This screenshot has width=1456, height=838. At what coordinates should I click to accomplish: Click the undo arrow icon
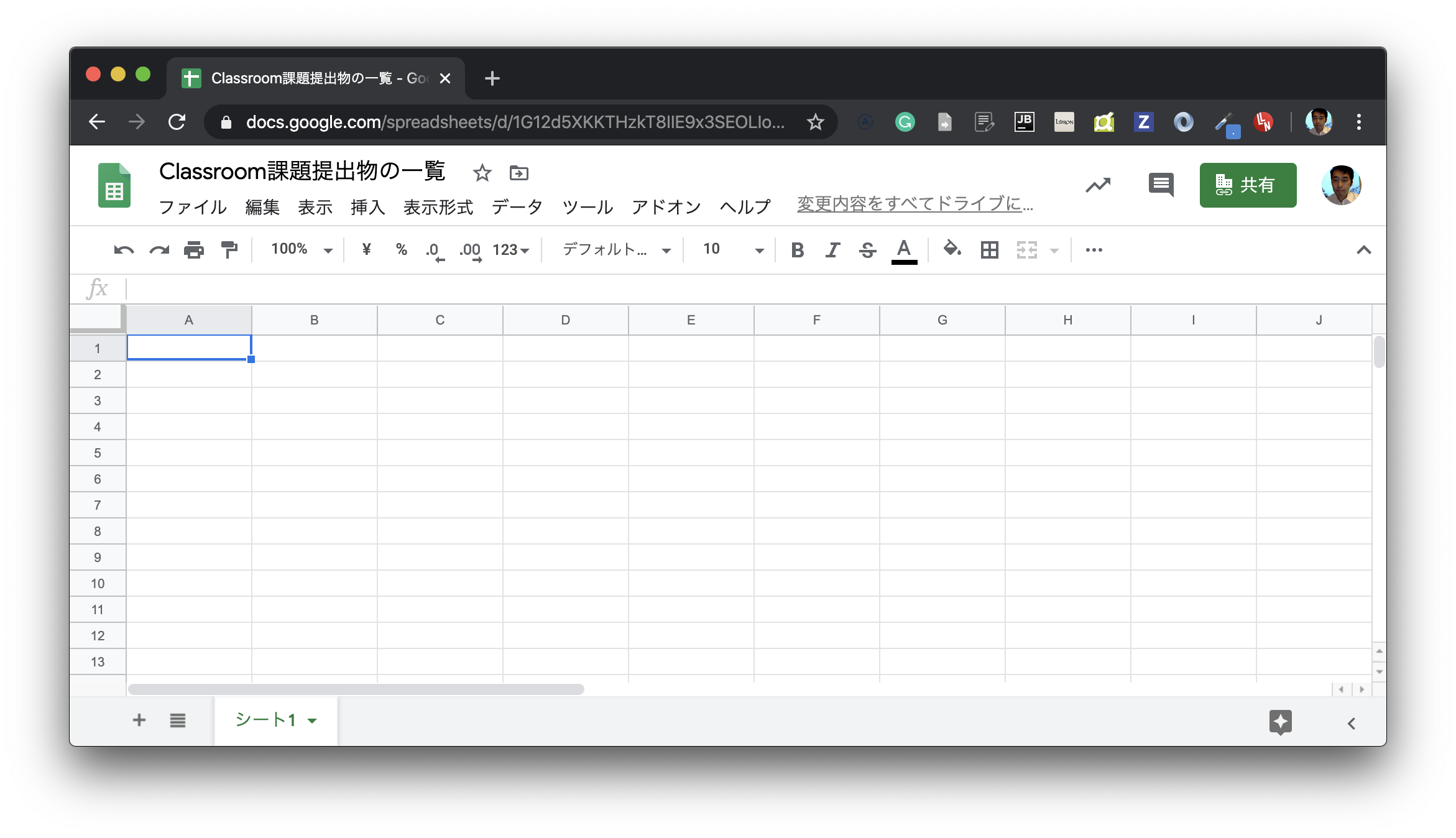click(124, 250)
